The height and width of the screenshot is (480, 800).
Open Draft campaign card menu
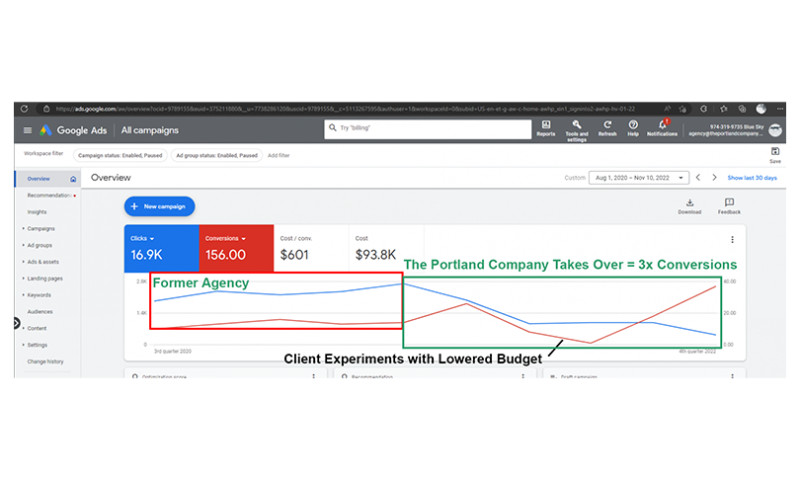click(732, 376)
